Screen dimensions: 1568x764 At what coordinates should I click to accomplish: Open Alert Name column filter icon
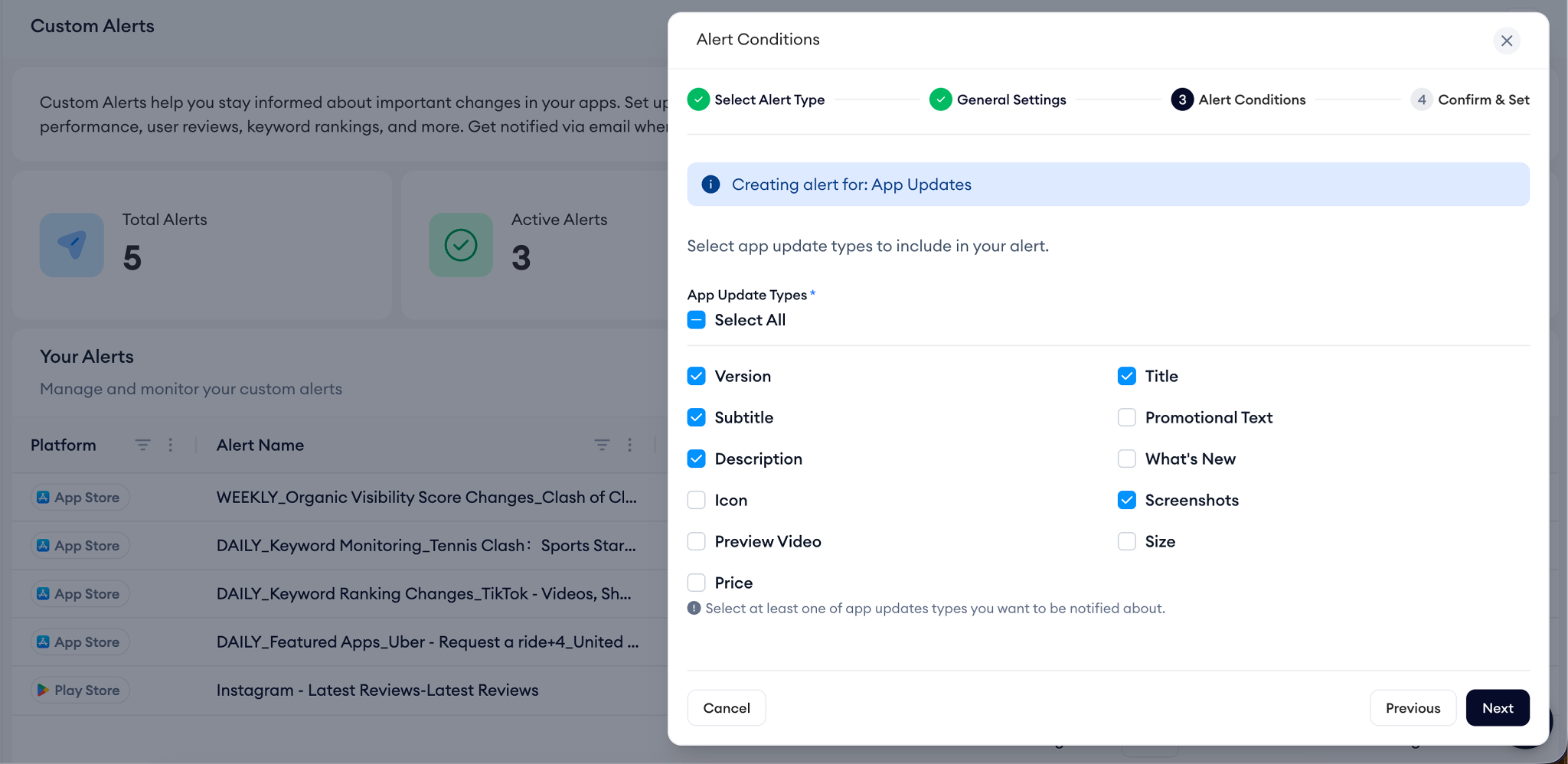pyautogui.click(x=602, y=445)
